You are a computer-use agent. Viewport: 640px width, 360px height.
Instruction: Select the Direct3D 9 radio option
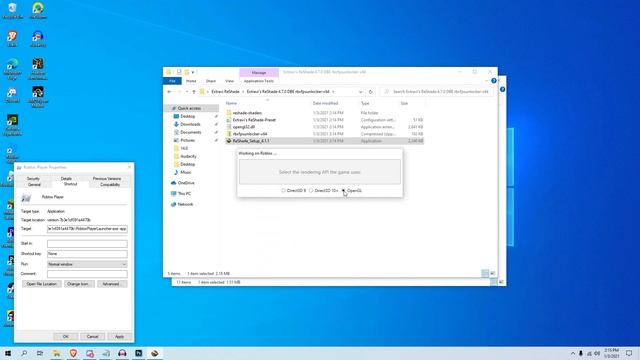pyautogui.click(x=293, y=191)
